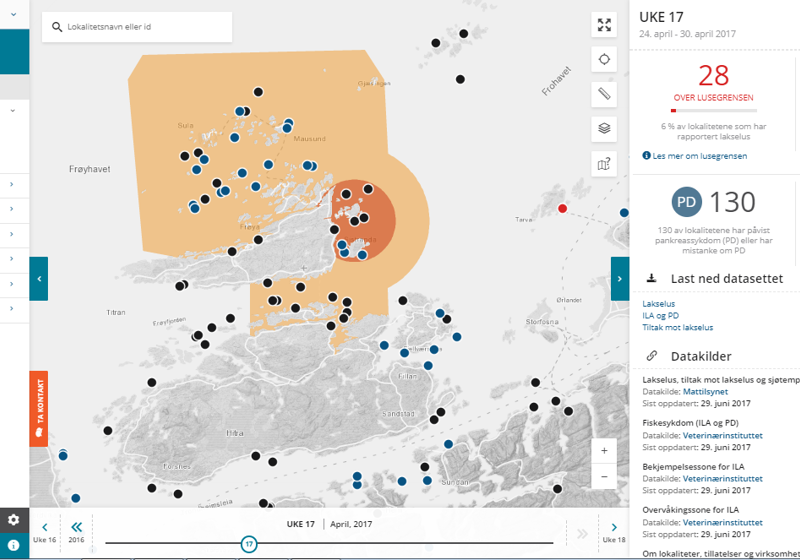Open the map legend help icon
Image resolution: width=800 pixels, height=560 pixels.
[604, 163]
